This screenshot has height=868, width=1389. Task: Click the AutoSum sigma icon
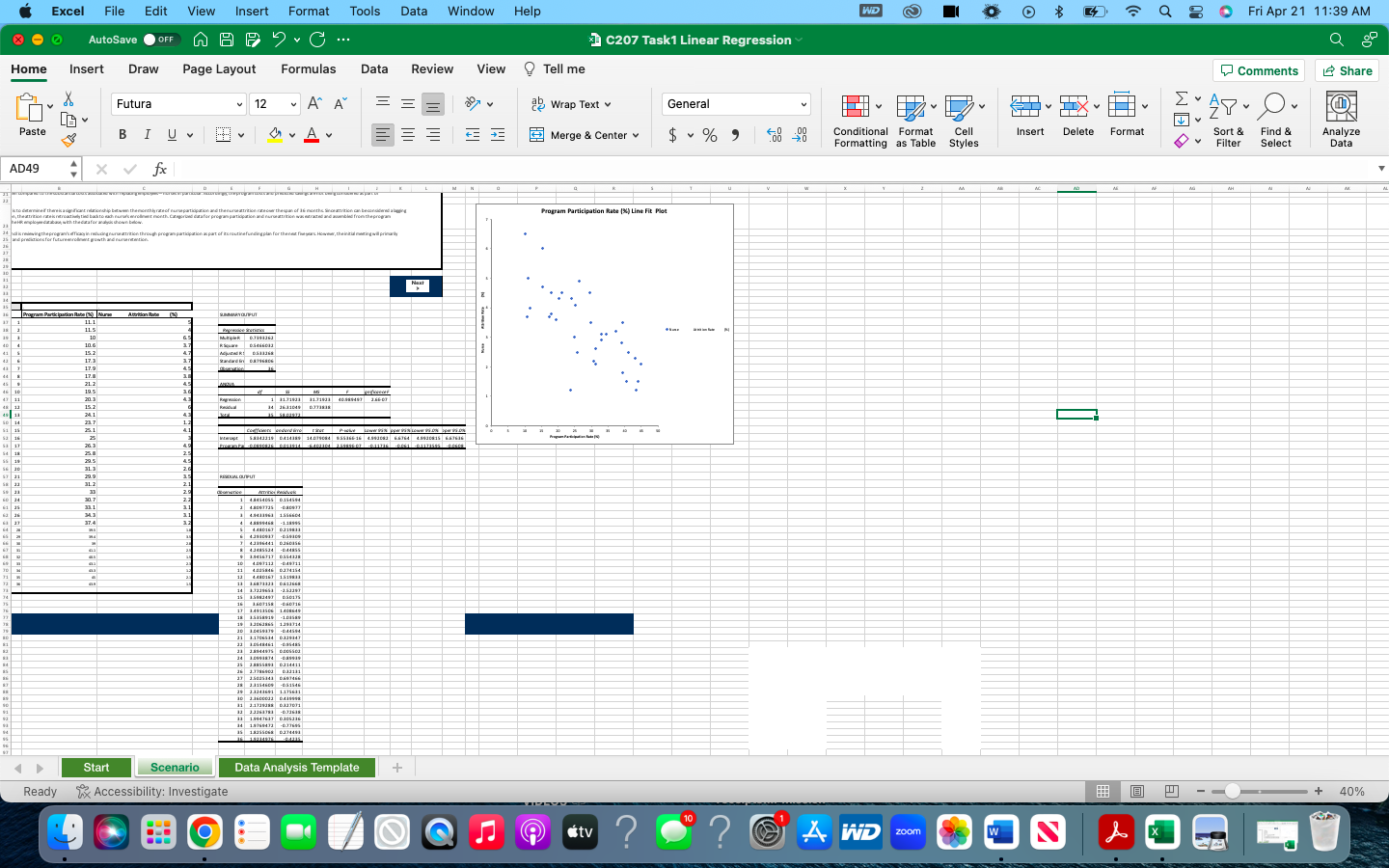(x=1182, y=98)
